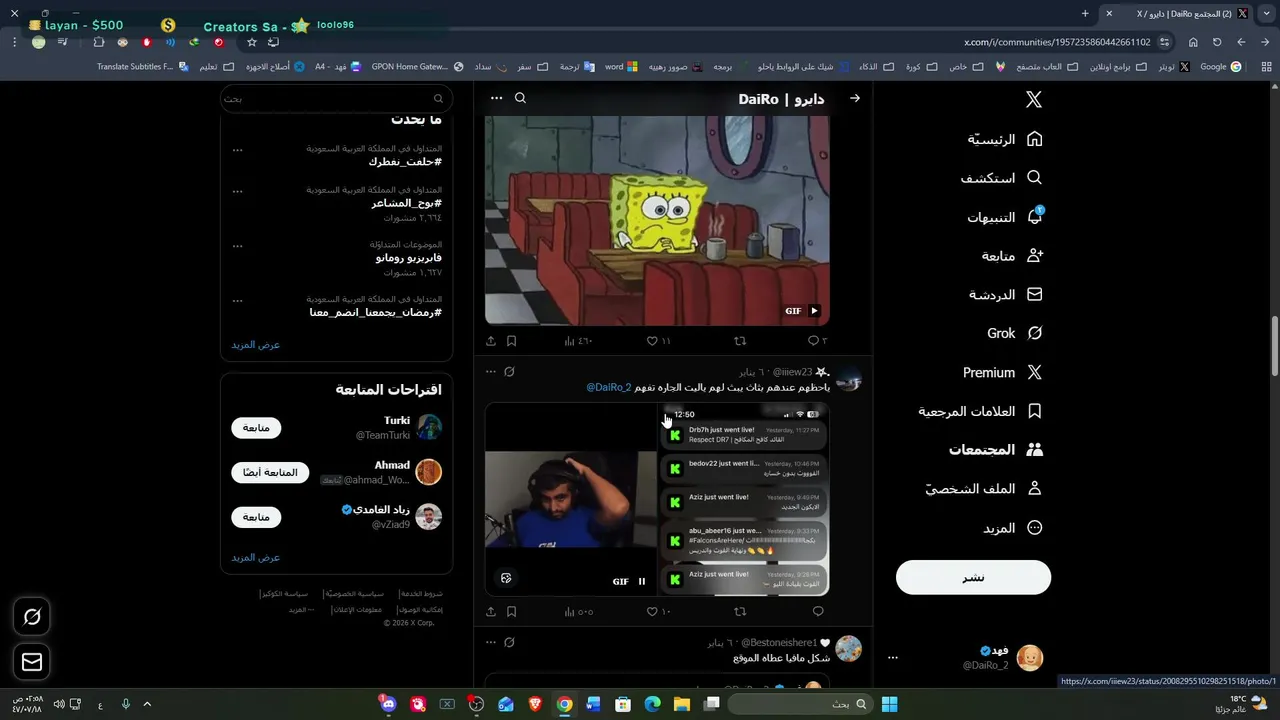Open الملف الشخصي profile
Image resolution: width=1280 pixels, height=720 pixels.
(x=983, y=489)
